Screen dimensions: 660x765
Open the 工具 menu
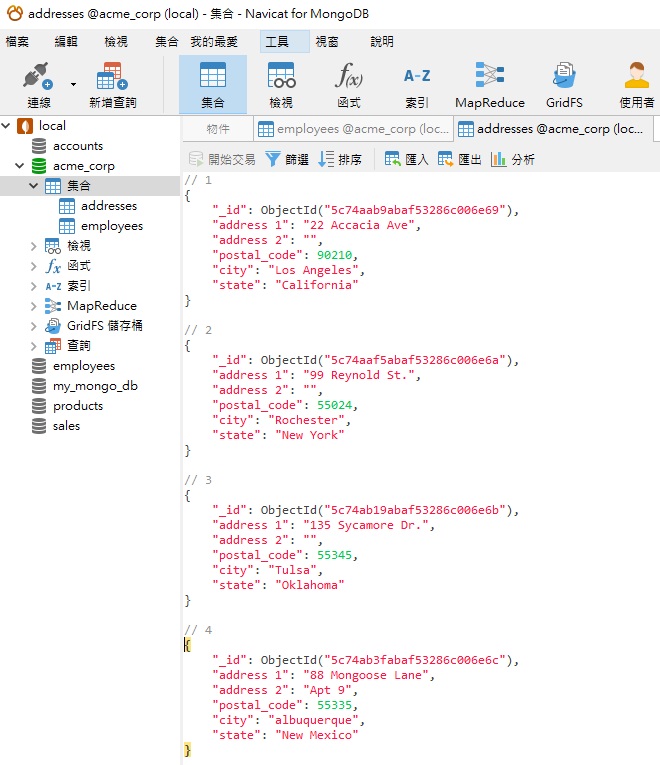tap(277, 42)
